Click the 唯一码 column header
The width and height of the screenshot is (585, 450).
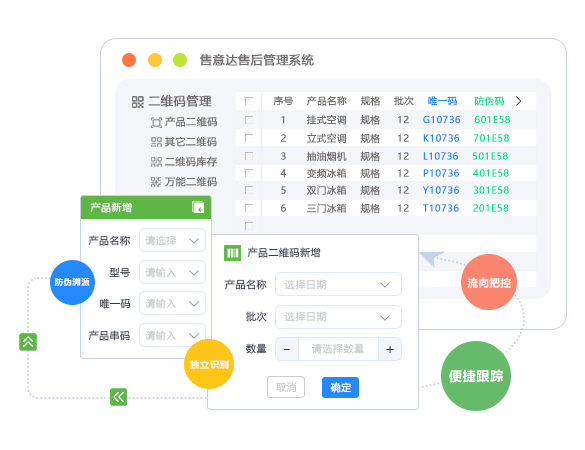pos(442,101)
